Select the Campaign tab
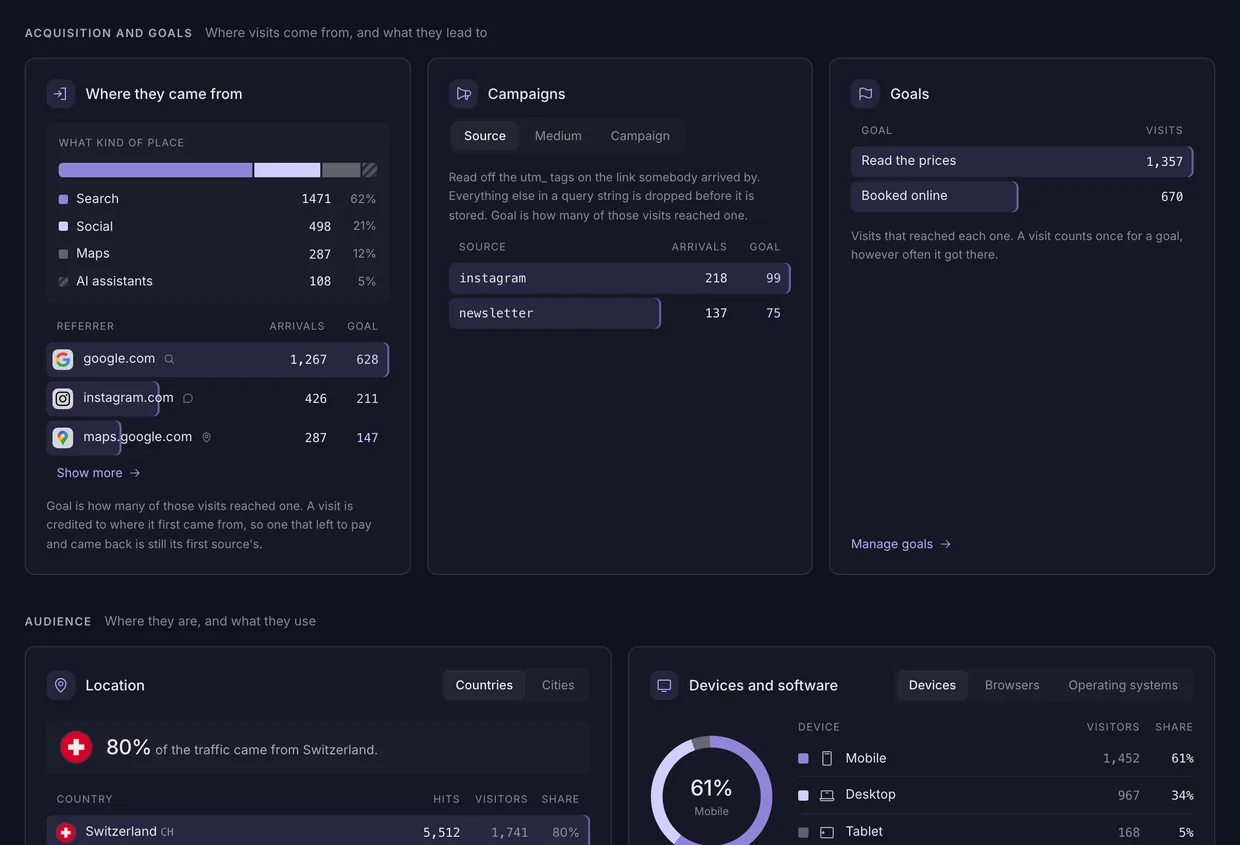The height and width of the screenshot is (845, 1240). tap(640, 136)
